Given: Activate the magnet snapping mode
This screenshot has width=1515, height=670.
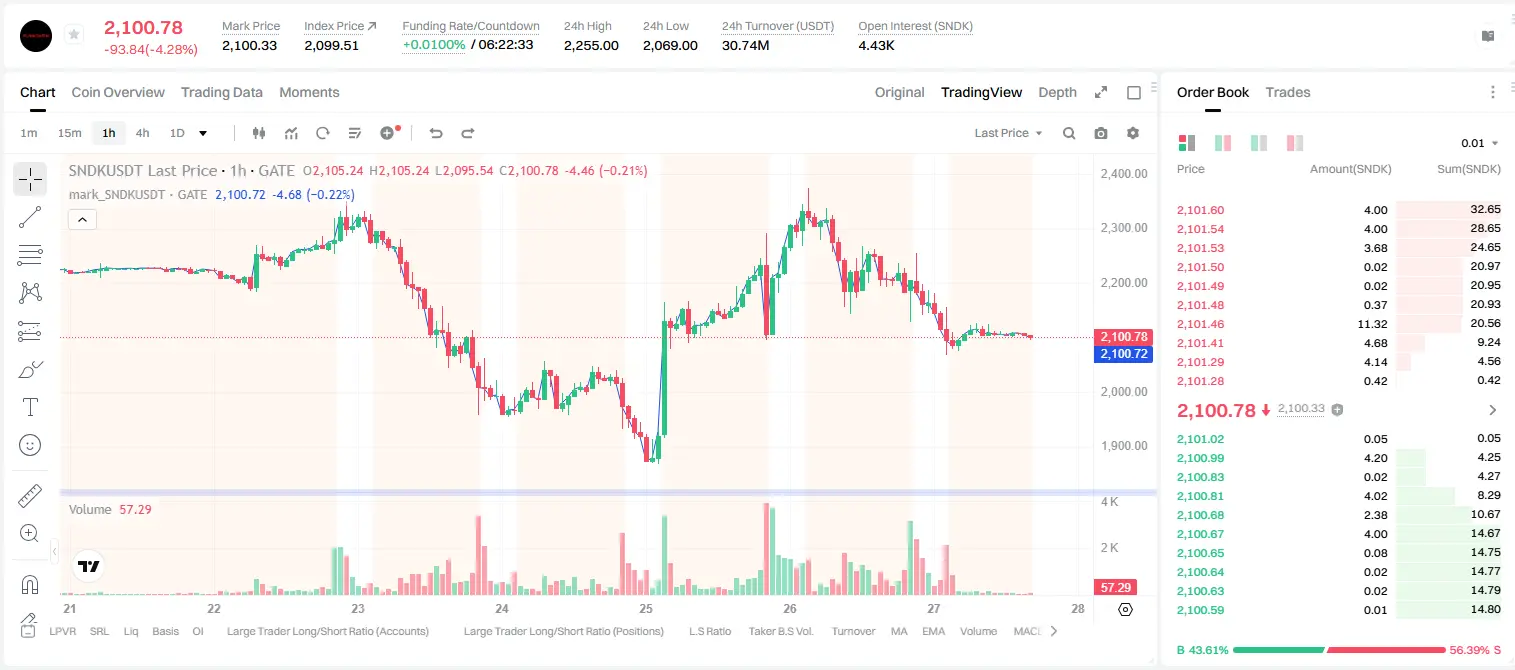Looking at the screenshot, I should tap(30, 584).
